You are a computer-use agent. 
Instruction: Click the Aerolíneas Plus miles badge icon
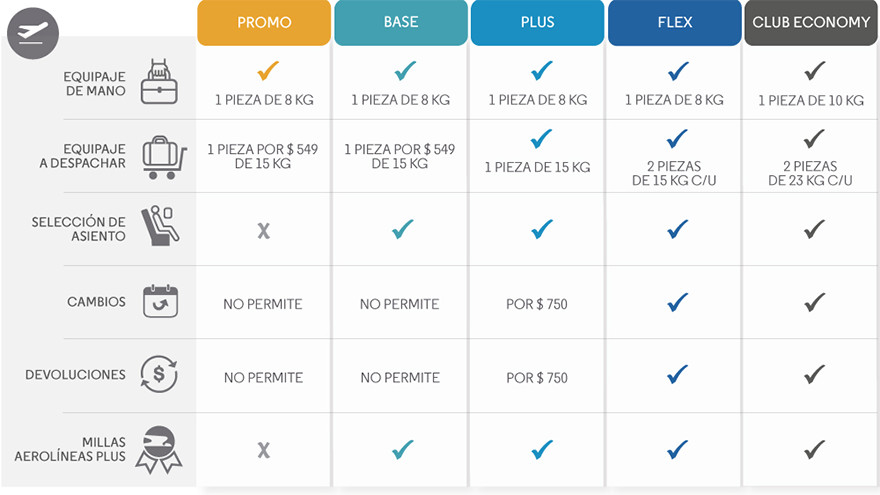(x=159, y=448)
